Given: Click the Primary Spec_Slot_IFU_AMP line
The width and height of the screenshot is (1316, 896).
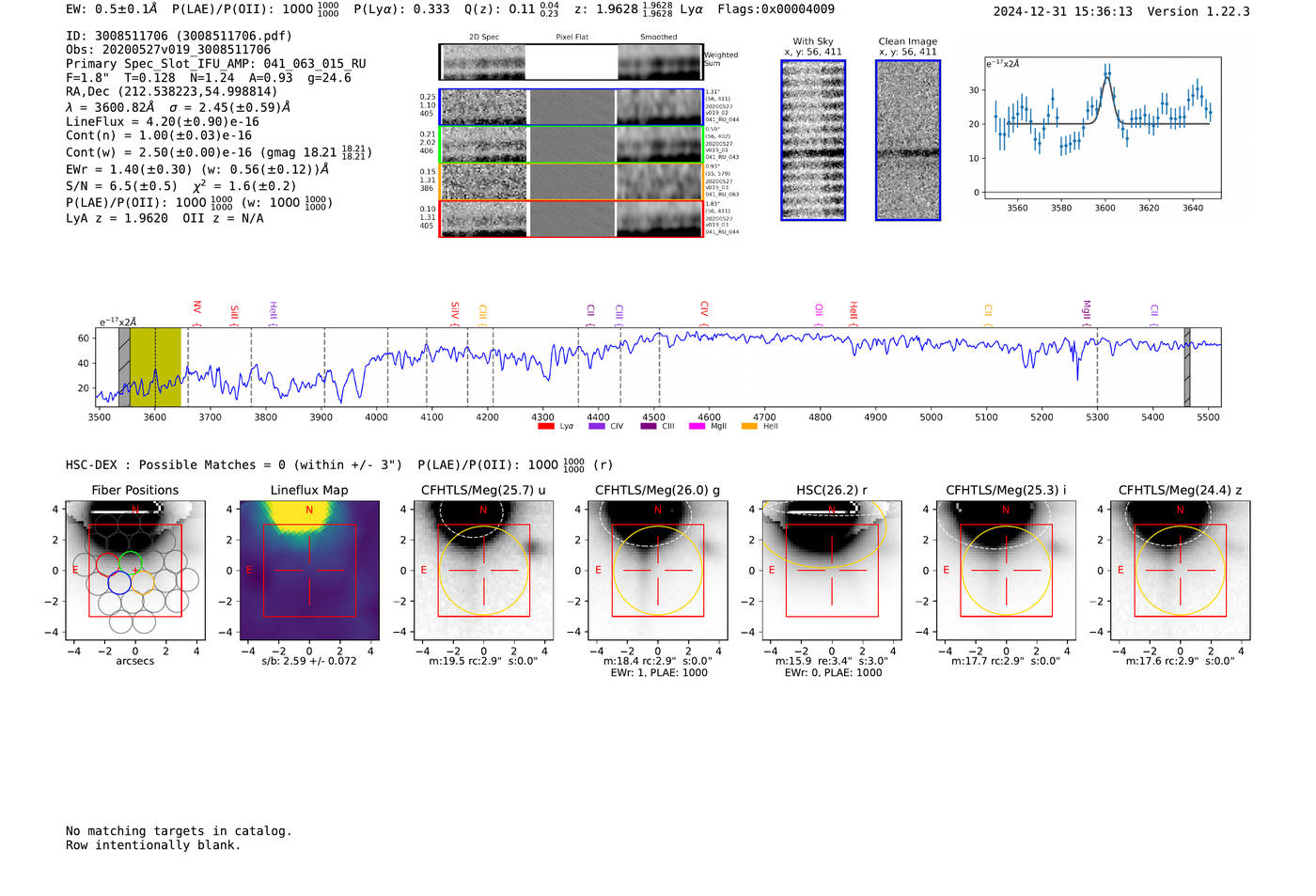Looking at the screenshot, I should pyautogui.click(x=216, y=64).
